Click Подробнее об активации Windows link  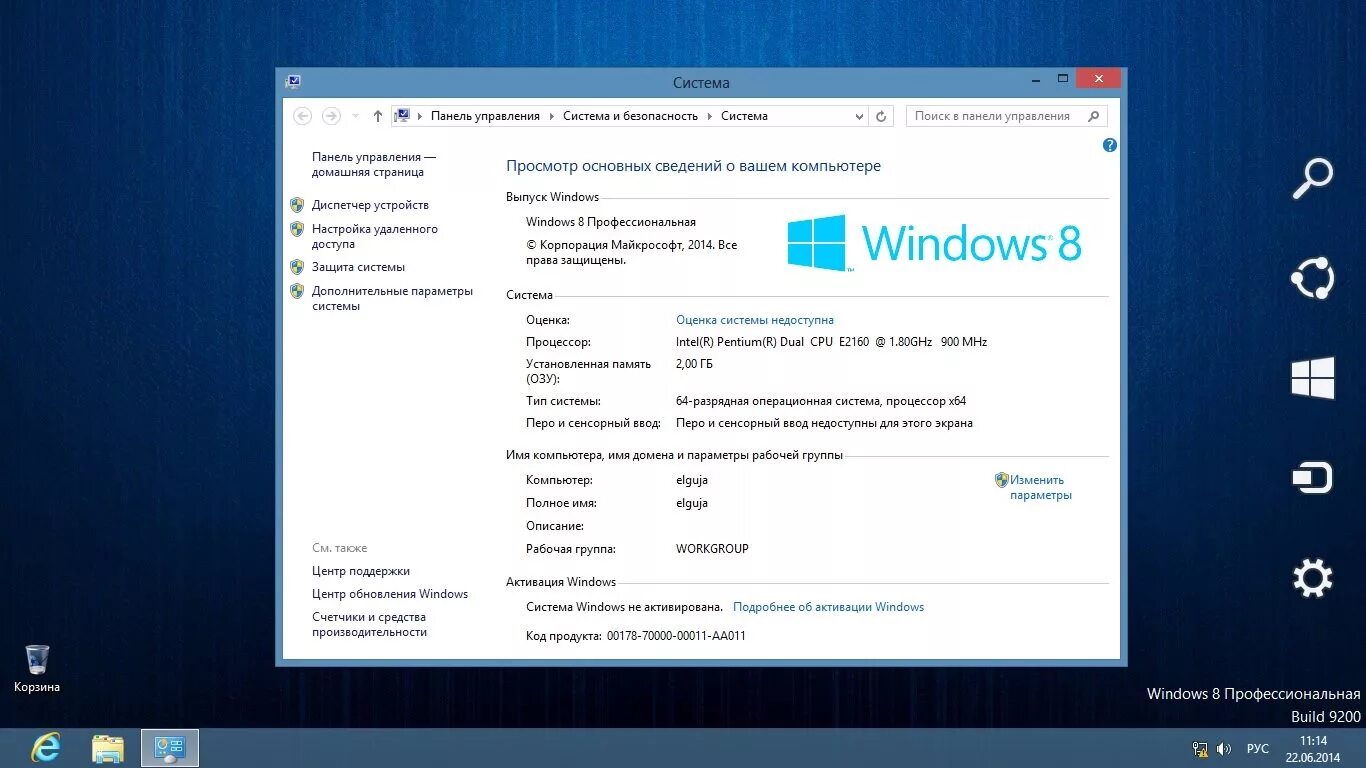(828, 606)
